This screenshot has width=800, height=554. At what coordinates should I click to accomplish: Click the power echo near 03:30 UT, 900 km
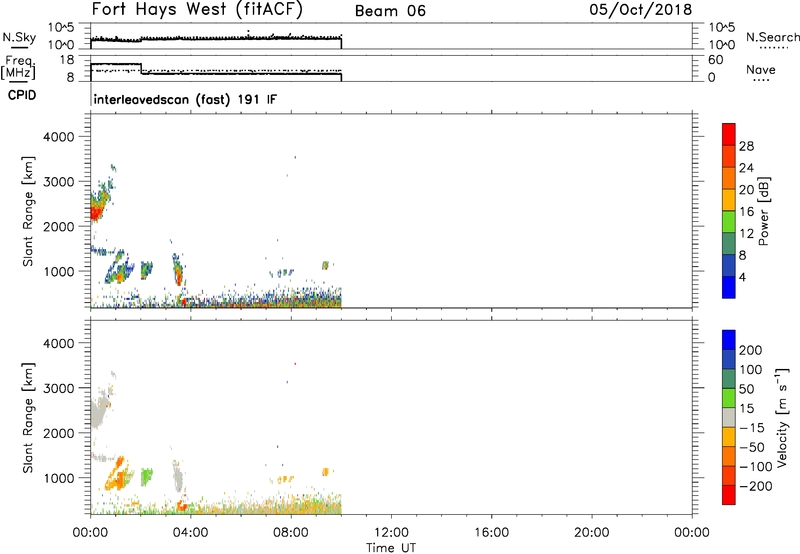pyautogui.click(x=178, y=273)
